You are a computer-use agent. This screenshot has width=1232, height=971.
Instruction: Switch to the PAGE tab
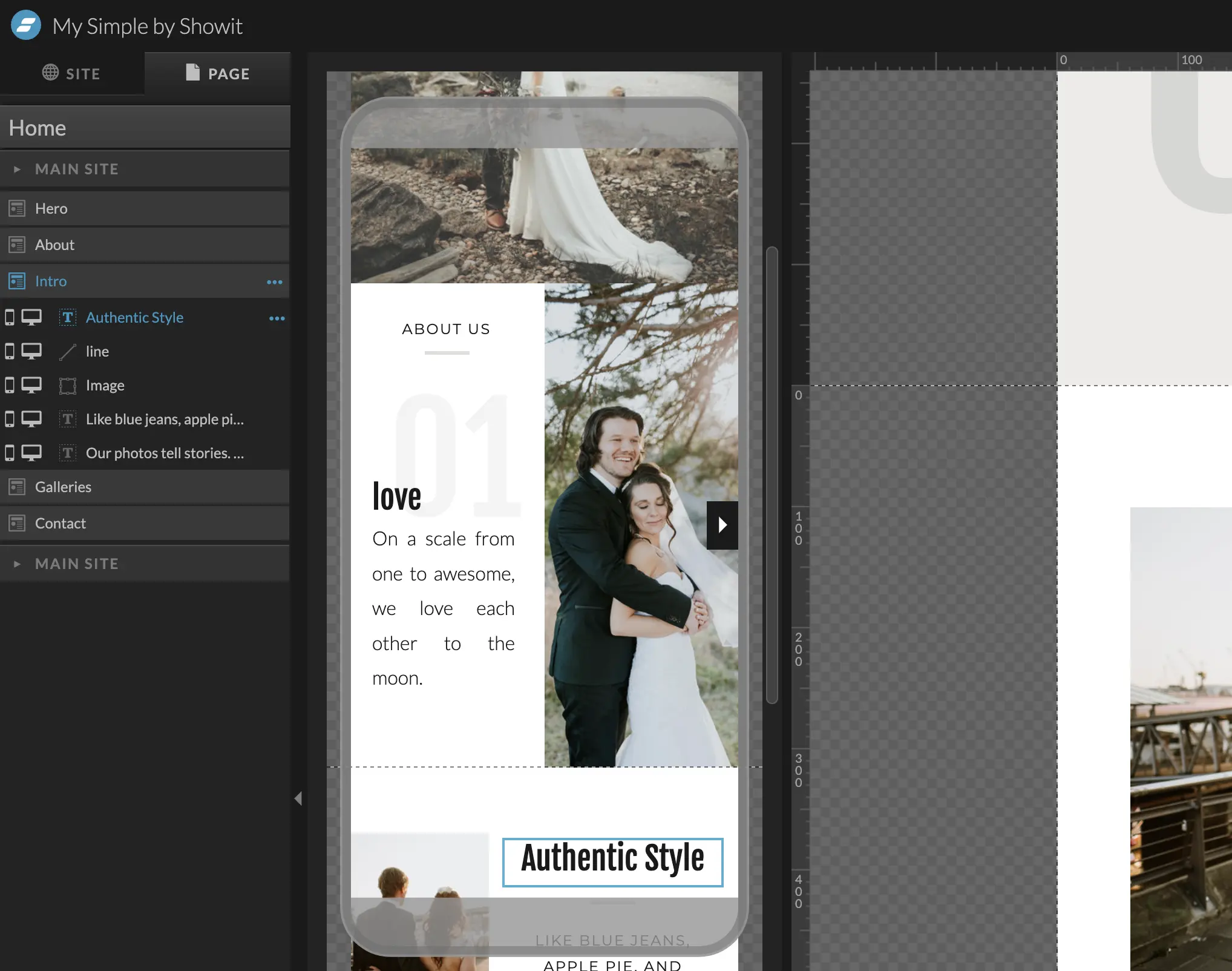218,73
